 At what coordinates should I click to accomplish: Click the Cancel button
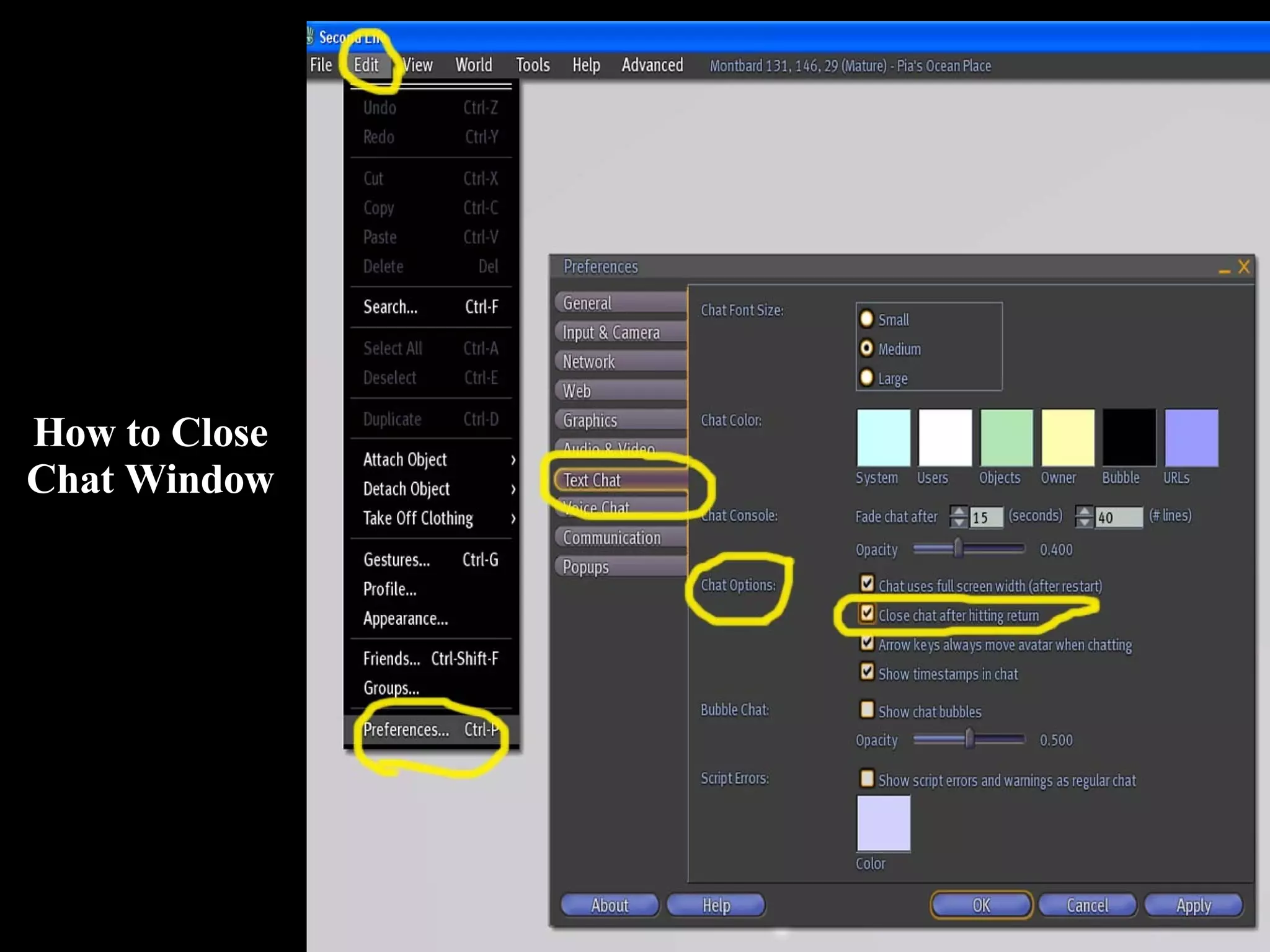(1088, 906)
